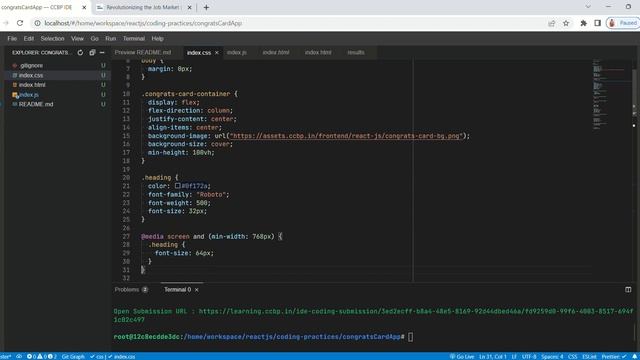Image resolution: width=640 pixels, height=360 pixels.
Task: Refresh the Explorer file tree
Action: 80,53
